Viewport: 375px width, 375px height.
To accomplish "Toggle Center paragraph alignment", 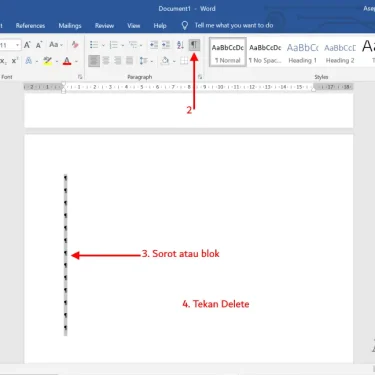I will [x=106, y=61].
